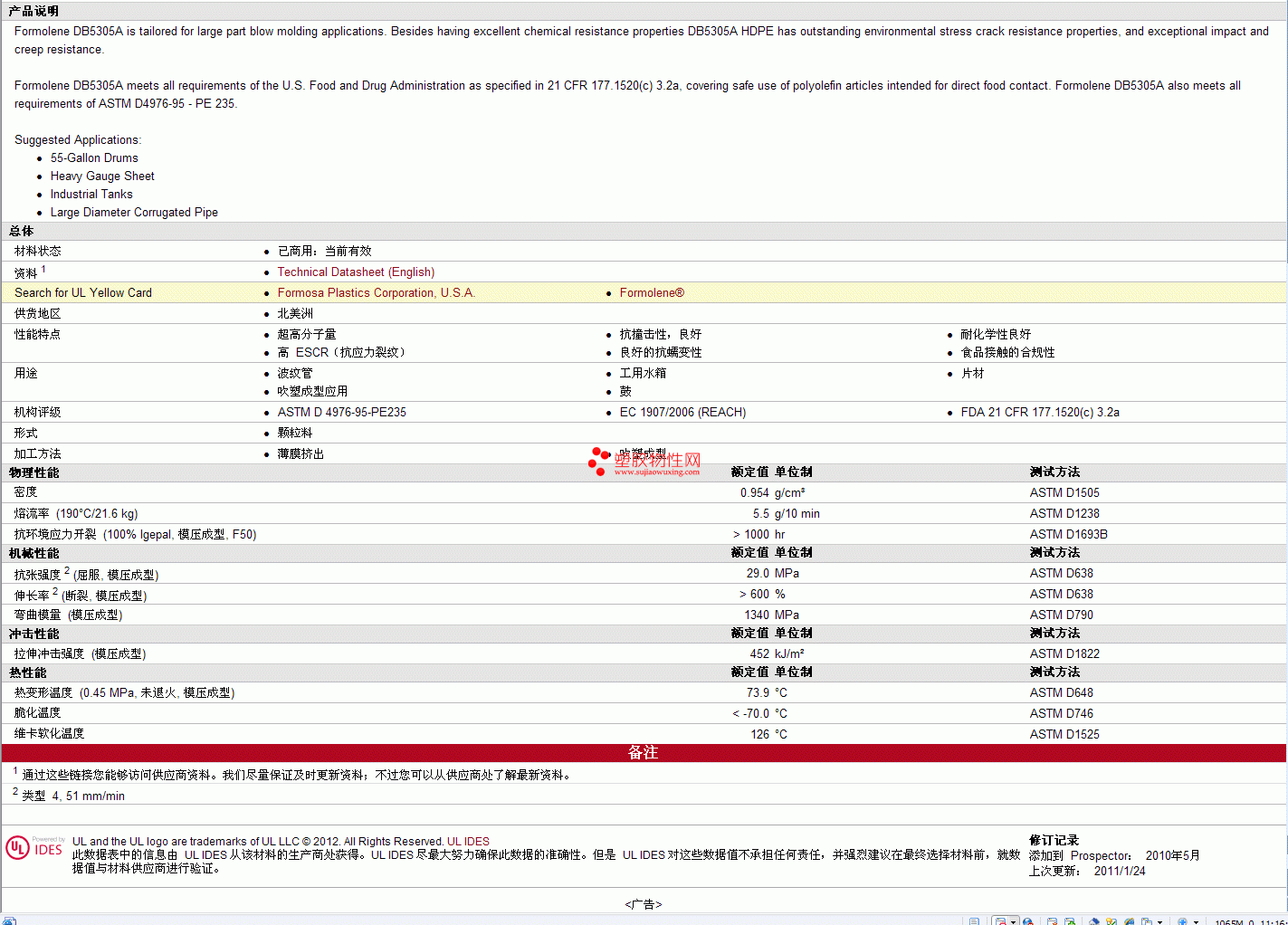The image size is (1288, 925).
Task: Click ASTM D1238 test method
Action: [x=1064, y=514]
